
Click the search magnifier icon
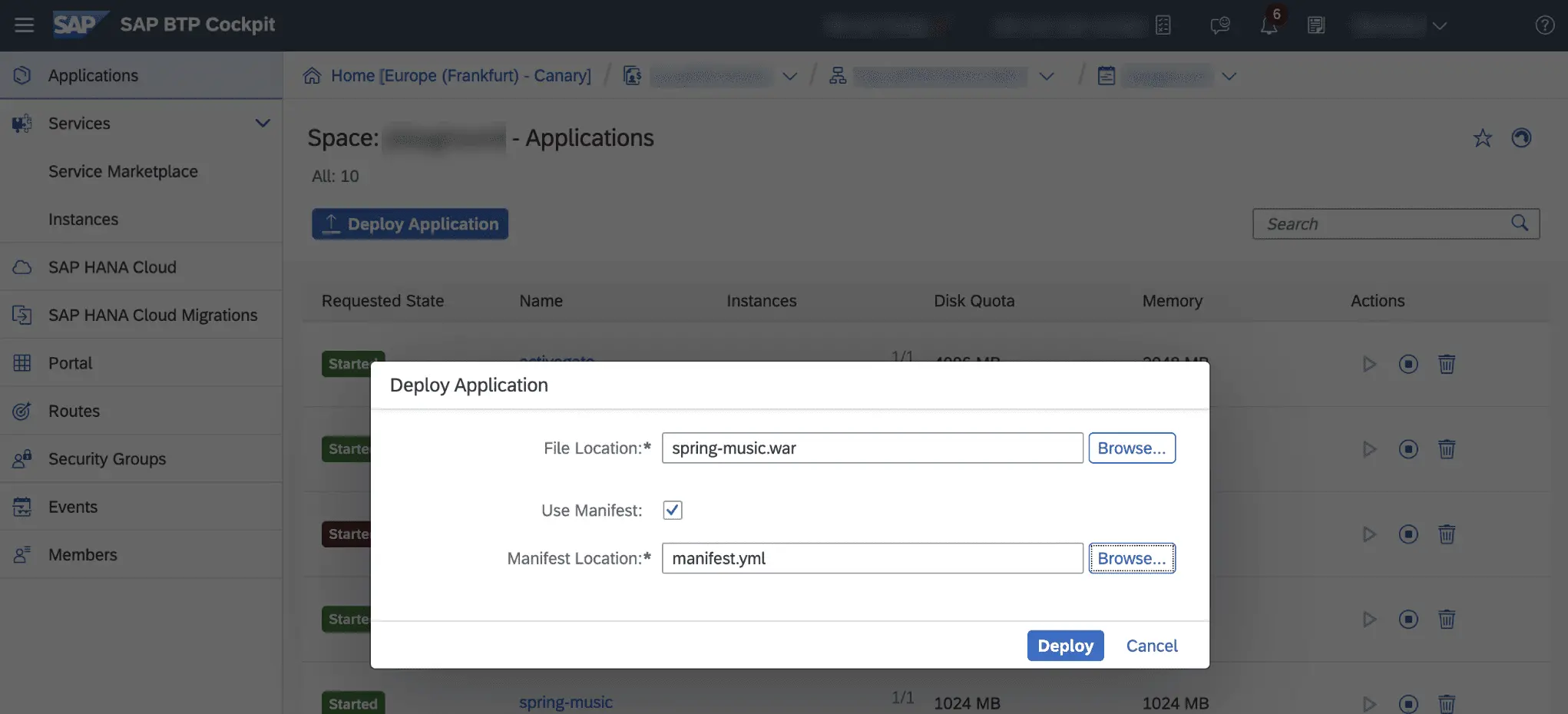[1519, 223]
